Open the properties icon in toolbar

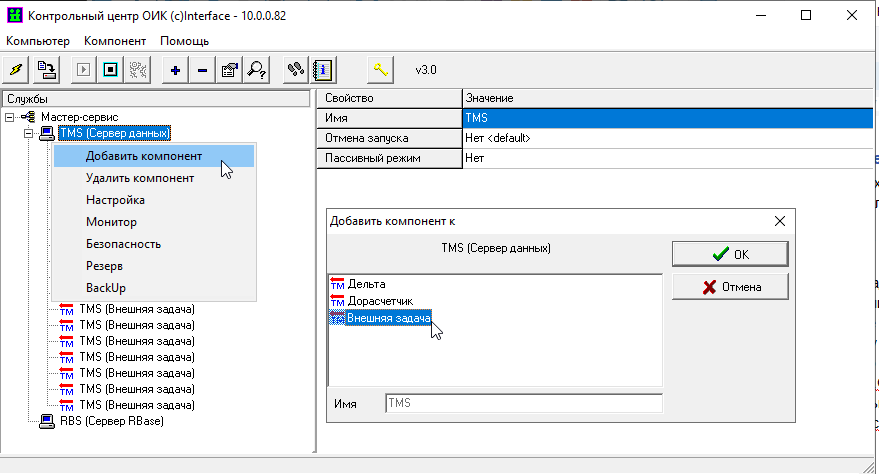pyautogui.click(x=229, y=70)
